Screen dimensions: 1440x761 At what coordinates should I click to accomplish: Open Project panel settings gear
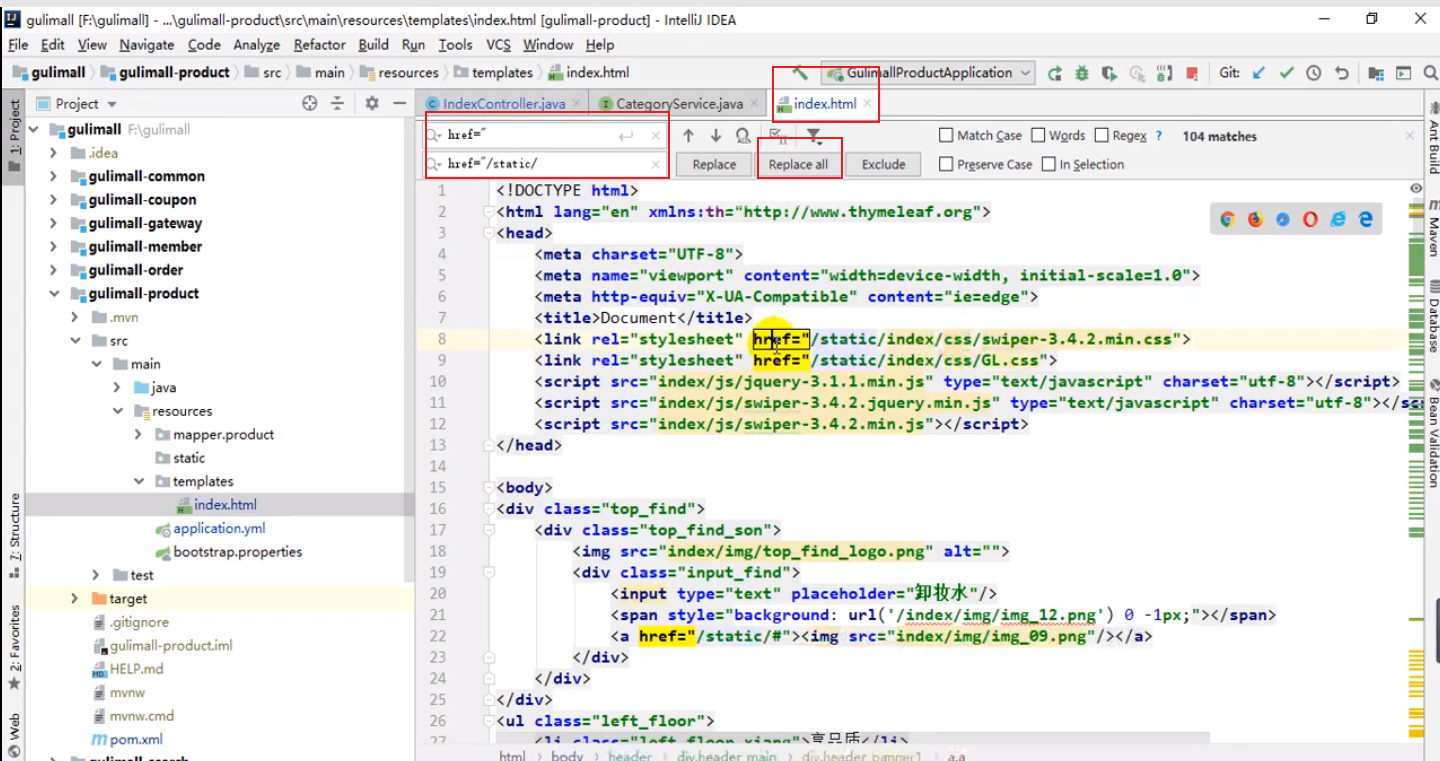(x=372, y=103)
